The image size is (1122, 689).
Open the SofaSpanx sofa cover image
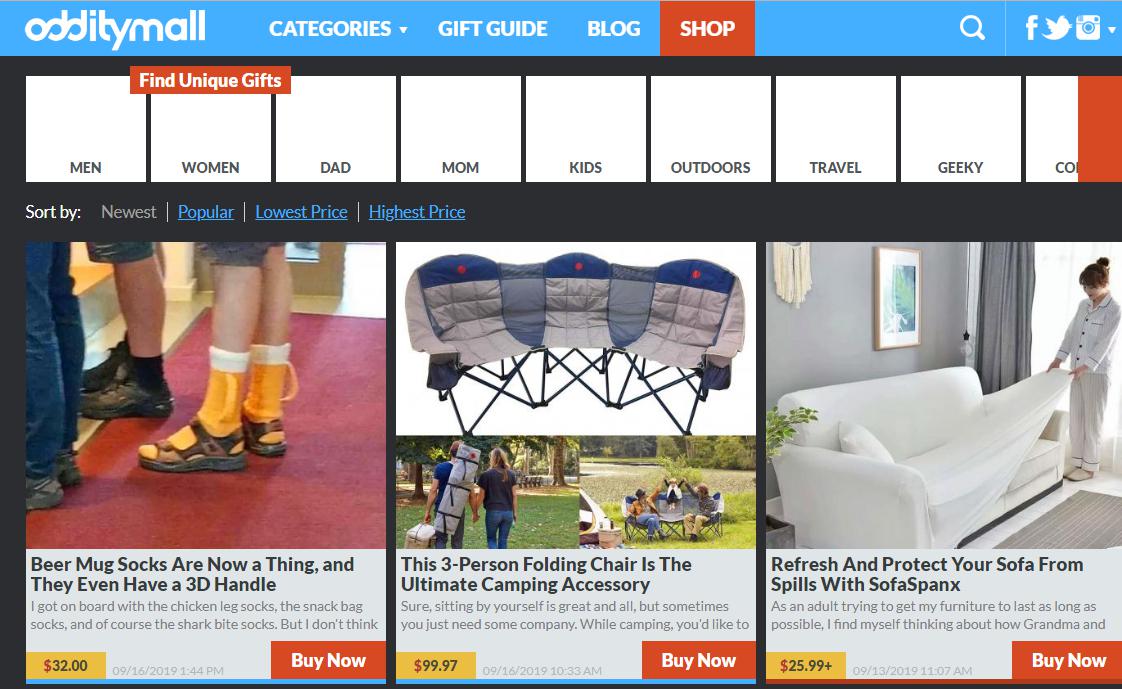944,395
